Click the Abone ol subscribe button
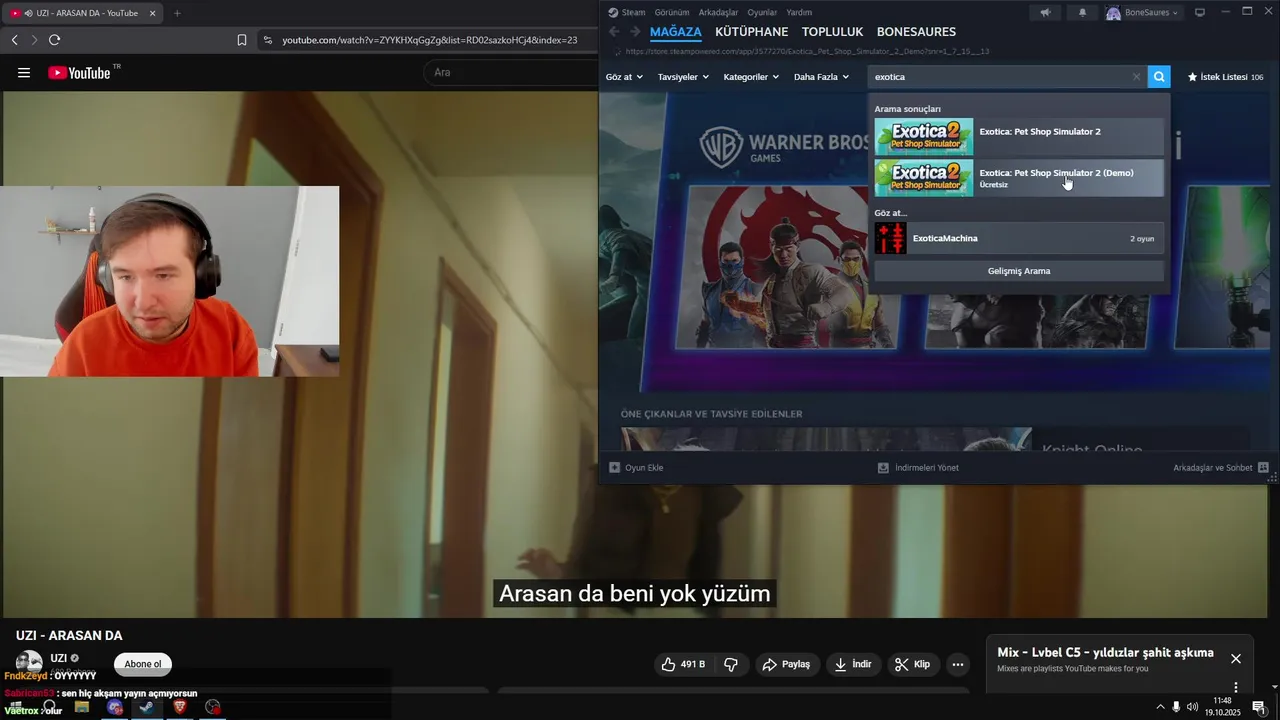The width and height of the screenshot is (1280, 720). click(143, 664)
